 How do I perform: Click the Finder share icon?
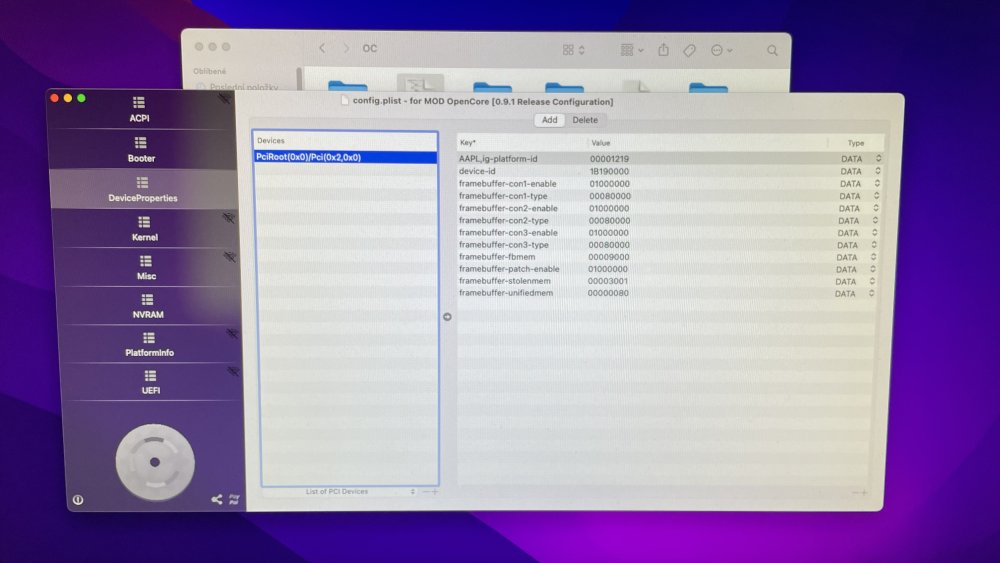tap(663, 50)
